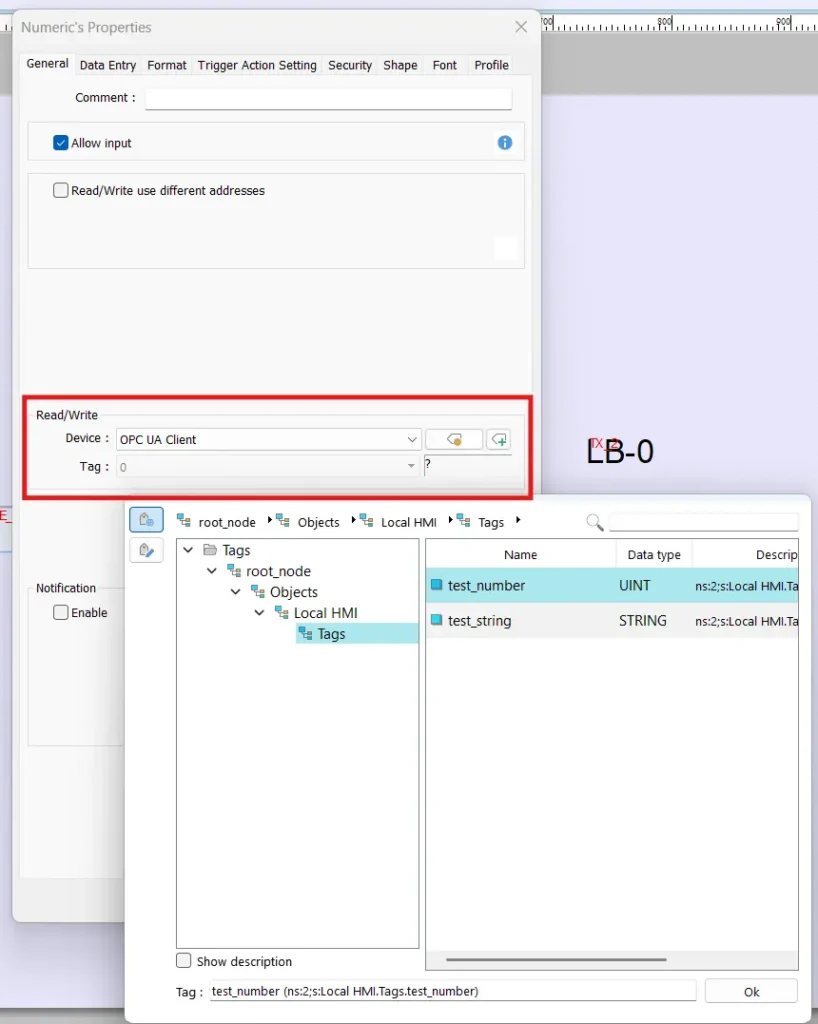Check the Show description checkbox

(183, 961)
